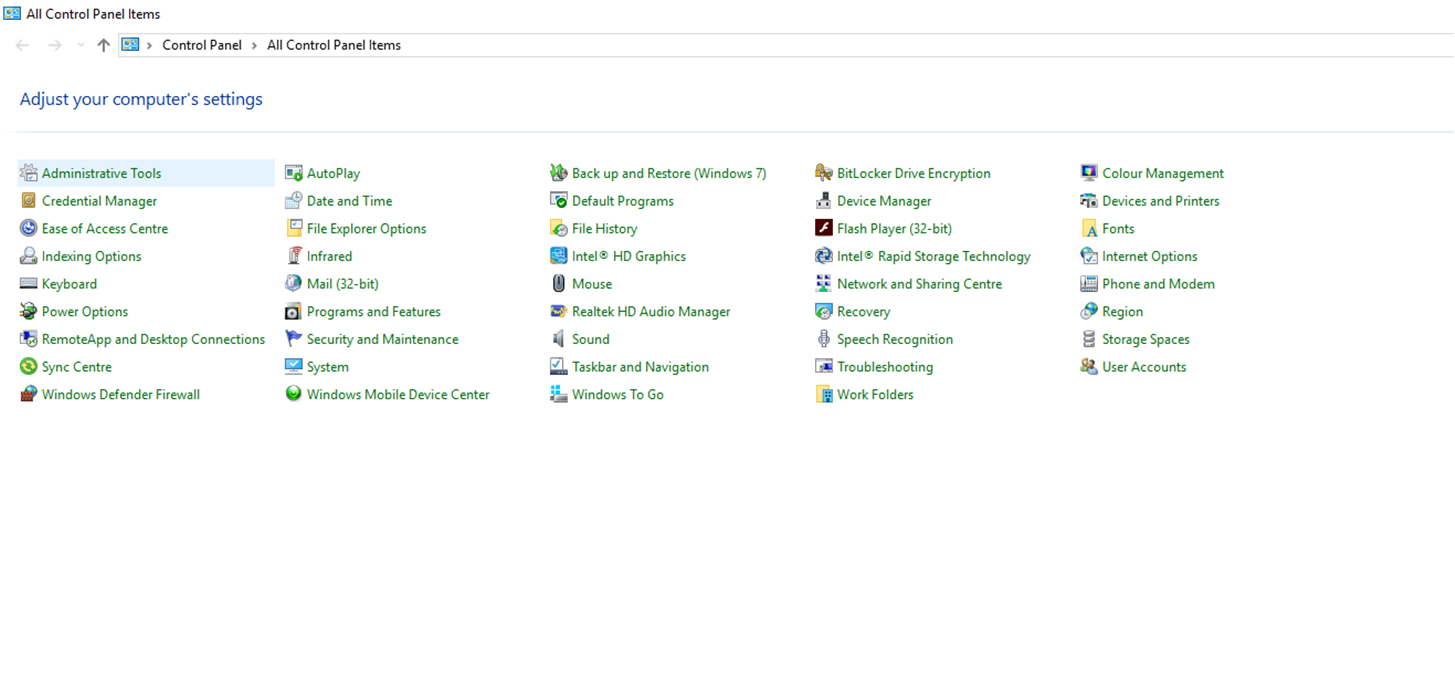1455x674 pixels.
Task: Click the Device Manager link
Action: pos(884,201)
